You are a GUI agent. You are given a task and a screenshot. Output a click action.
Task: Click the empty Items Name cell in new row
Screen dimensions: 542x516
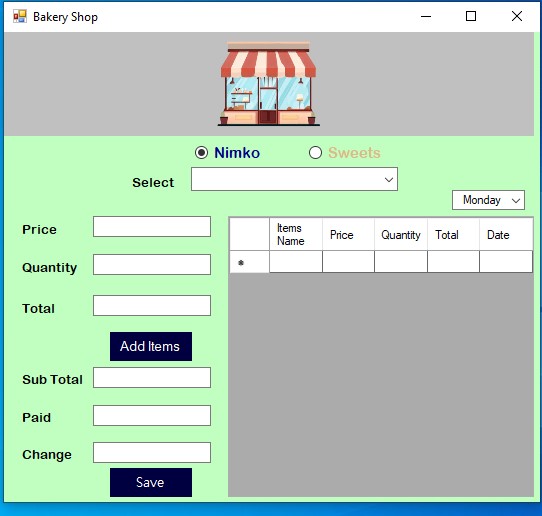(x=296, y=262)
